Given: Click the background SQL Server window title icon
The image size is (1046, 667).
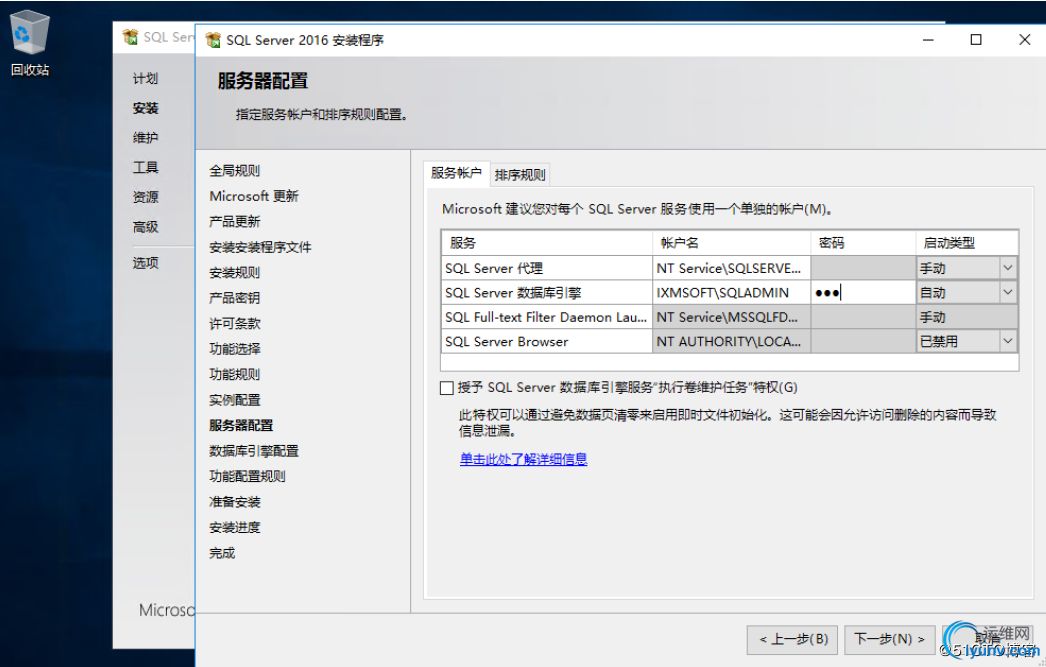Looking at the screenshot, I should (x=130, y=37).
